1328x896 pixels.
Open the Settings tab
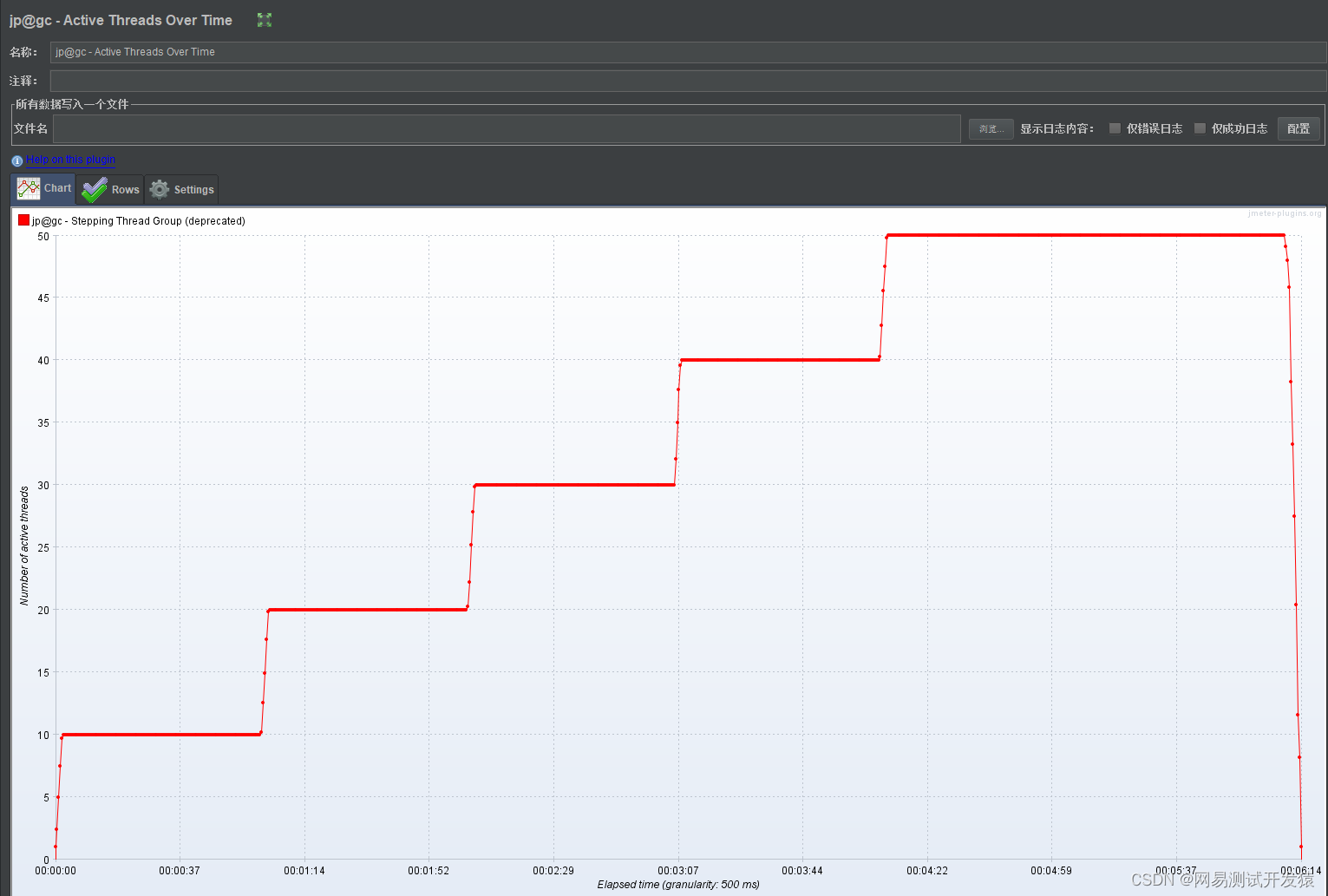[181, 189]
